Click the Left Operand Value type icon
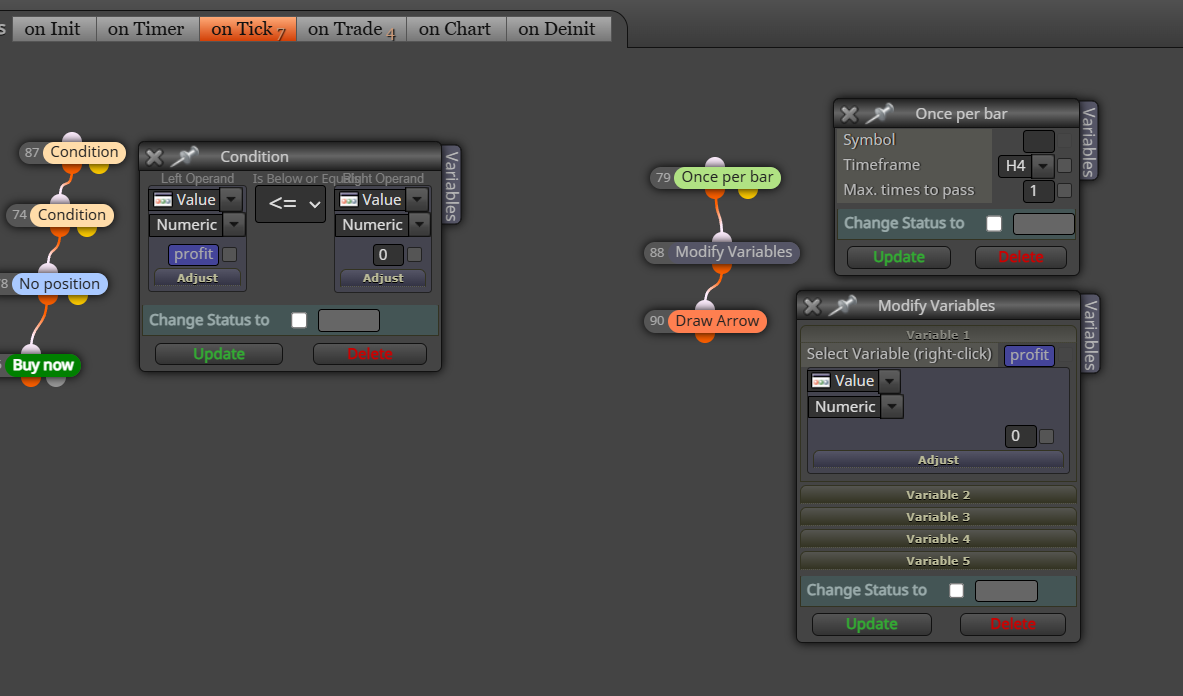1183x696 pixels. tap(162, 200)
